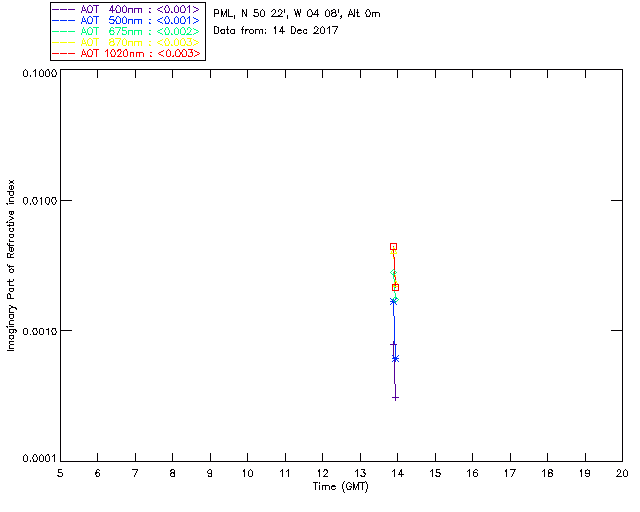This screenshot has width=640, height=512.
Task: Click the x-axis tick label 18
Action: [547, 474]
